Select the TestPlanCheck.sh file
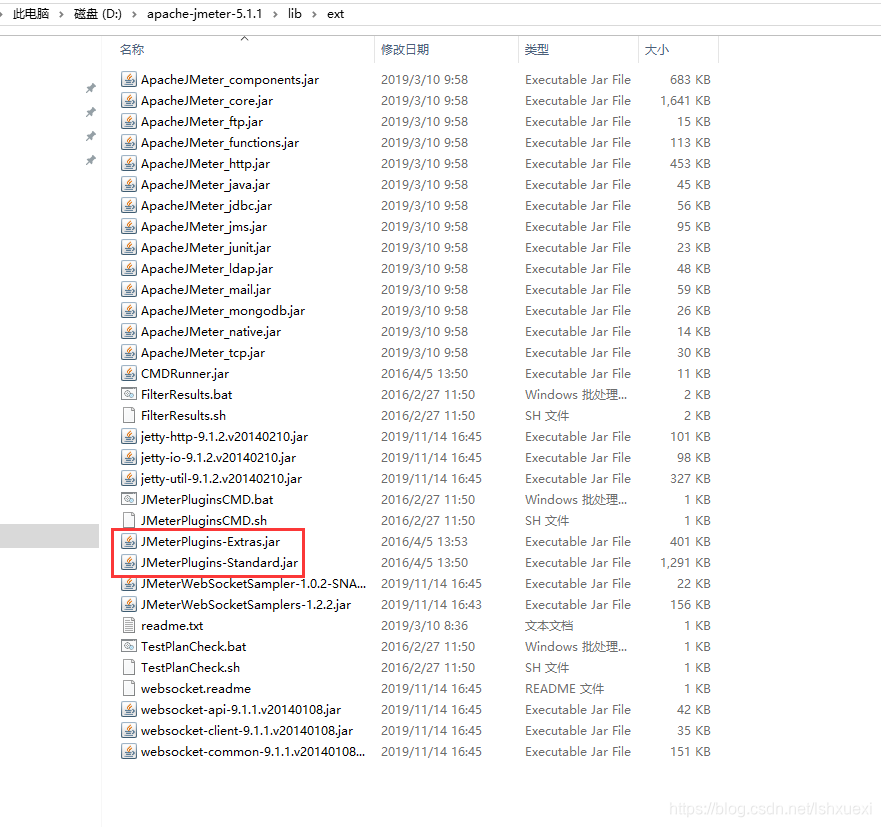This screenshot has width=881, height=827. [190, 667]
